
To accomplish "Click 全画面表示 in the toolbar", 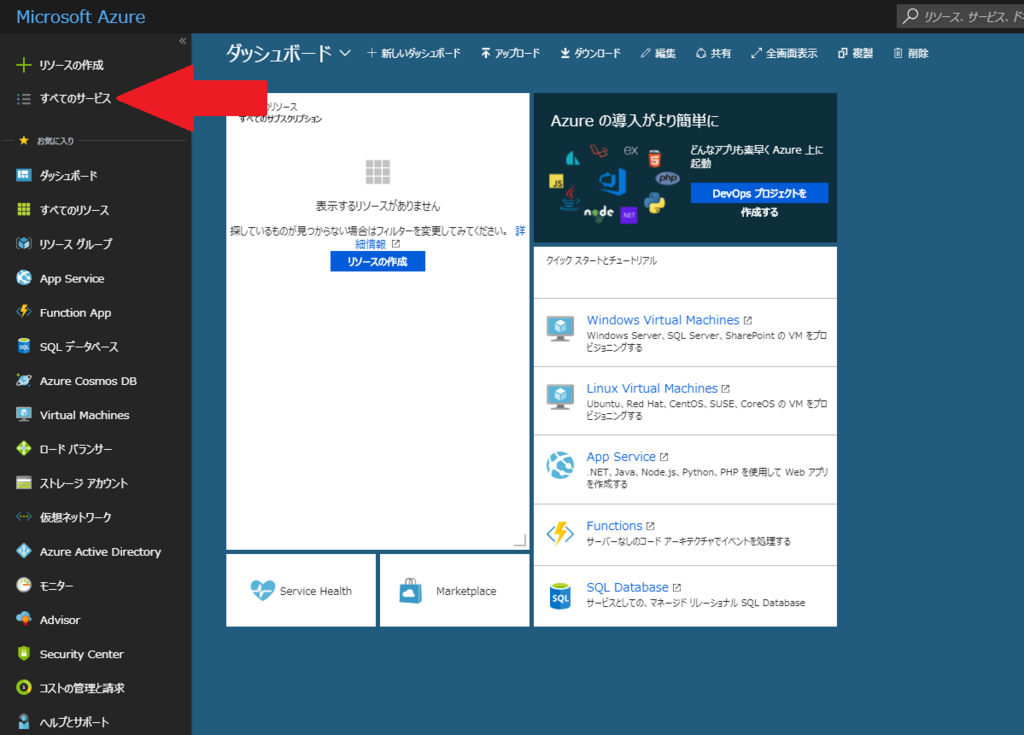I will click(x=784, y=53).
